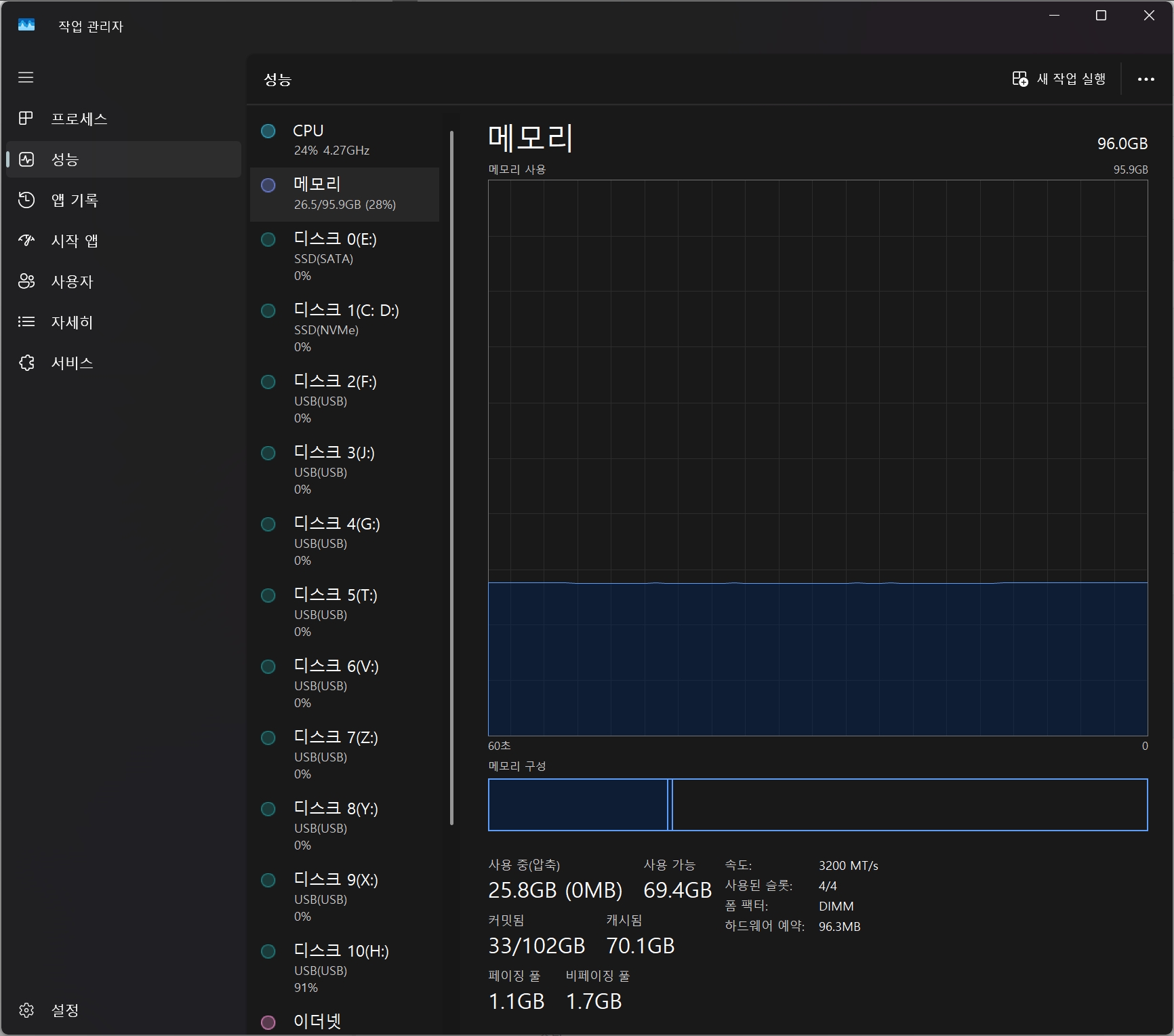Select the Memory (메모리) 26.5/95.9GB item

344,194
